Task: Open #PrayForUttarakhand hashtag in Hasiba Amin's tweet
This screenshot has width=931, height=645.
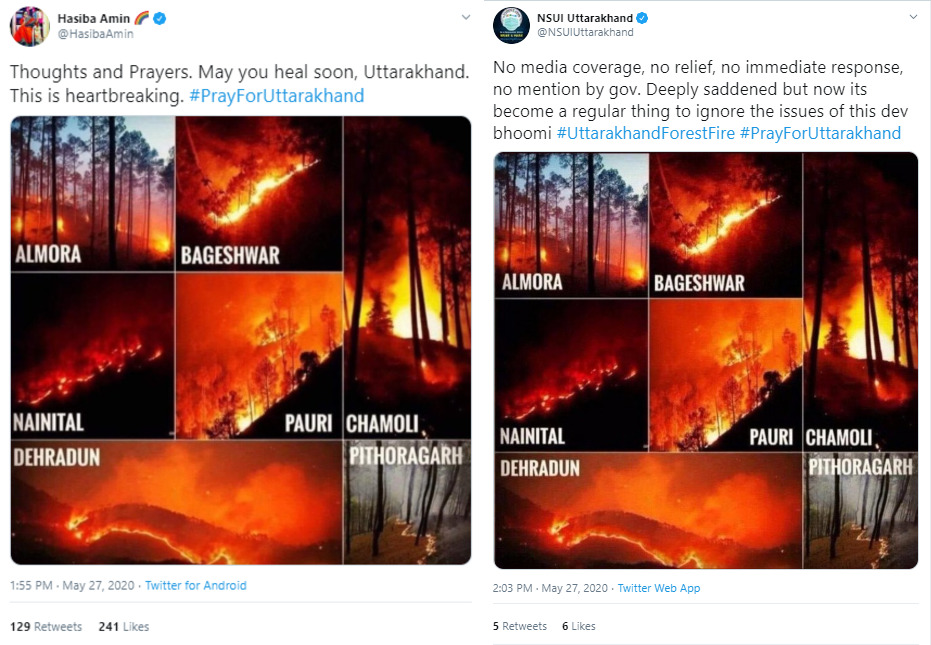Action: click(276, 96)
